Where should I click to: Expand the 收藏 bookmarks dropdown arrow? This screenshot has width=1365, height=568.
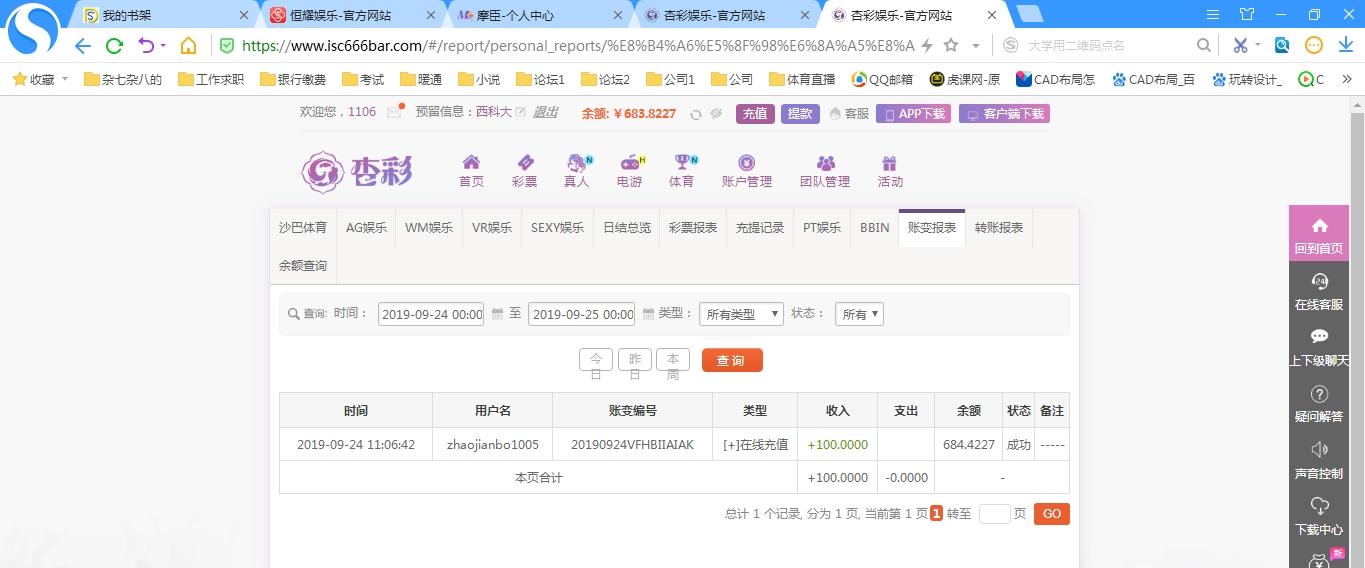pyautogui.click(x=65, y=79)
